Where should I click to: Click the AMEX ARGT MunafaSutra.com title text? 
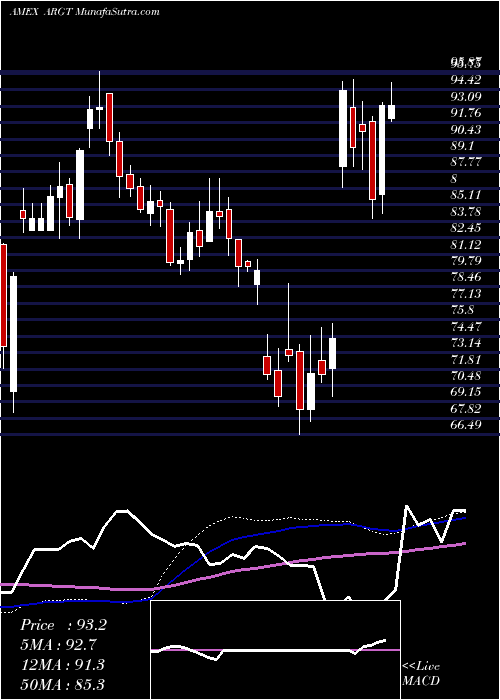tap(84, 12)
